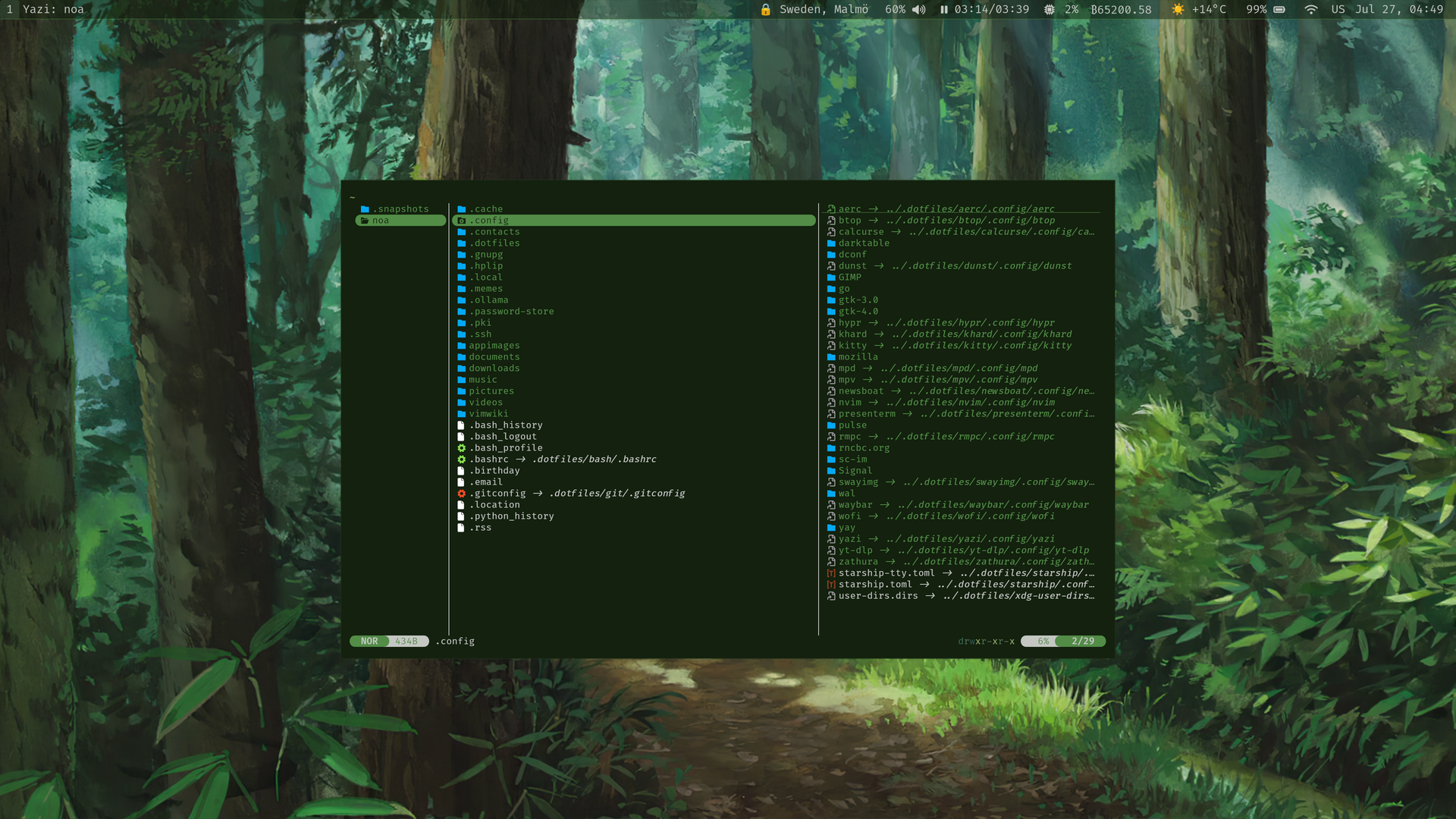
Task: Click the 6% position indicator
Action: (1043, 642)
